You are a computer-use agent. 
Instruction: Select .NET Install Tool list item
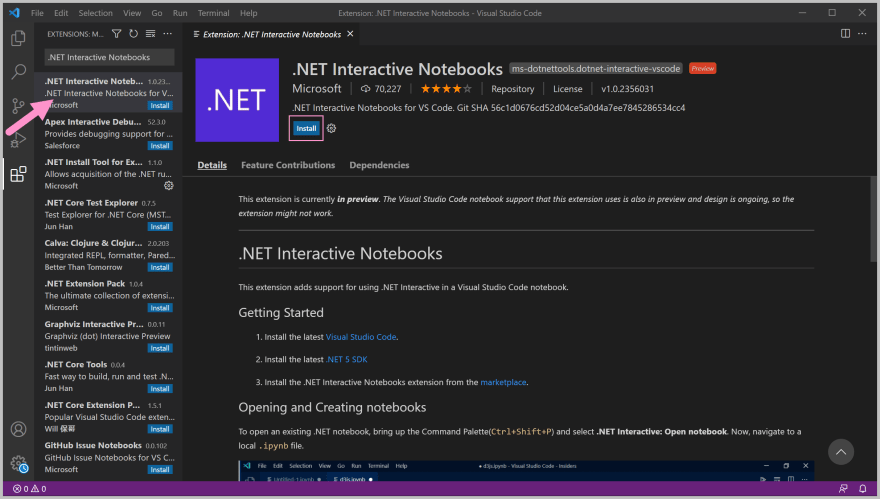pos(108,174)
